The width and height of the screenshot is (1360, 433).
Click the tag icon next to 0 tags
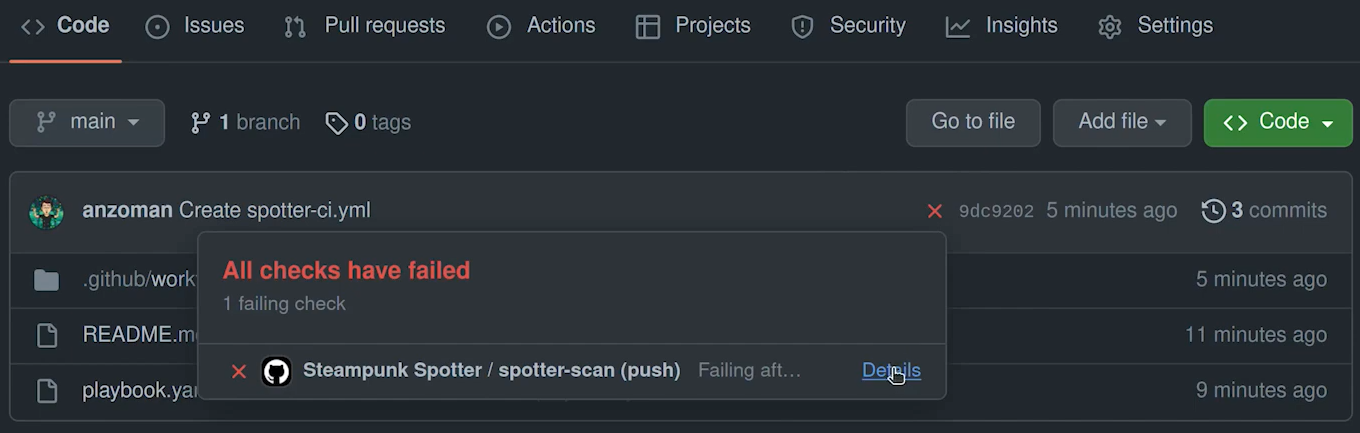[x=336, y=123]
